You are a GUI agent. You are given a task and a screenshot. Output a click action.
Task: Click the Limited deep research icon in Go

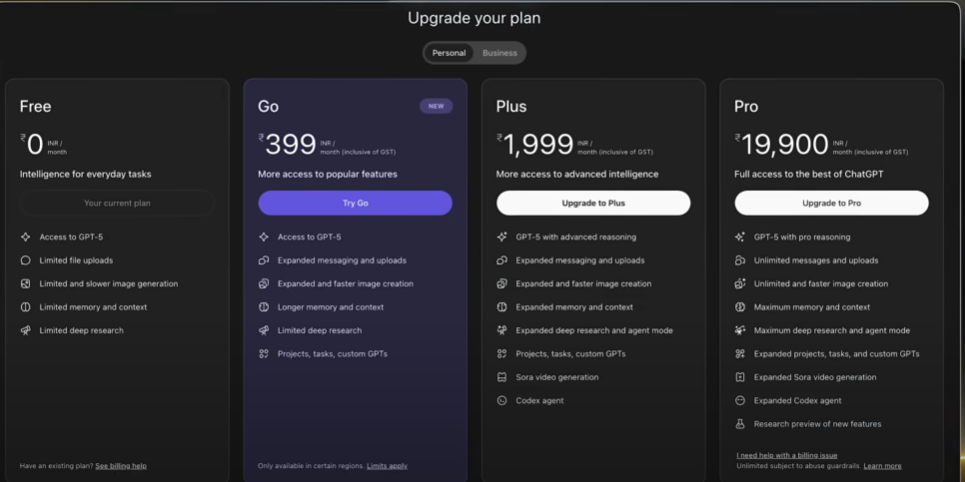(264, 330)
